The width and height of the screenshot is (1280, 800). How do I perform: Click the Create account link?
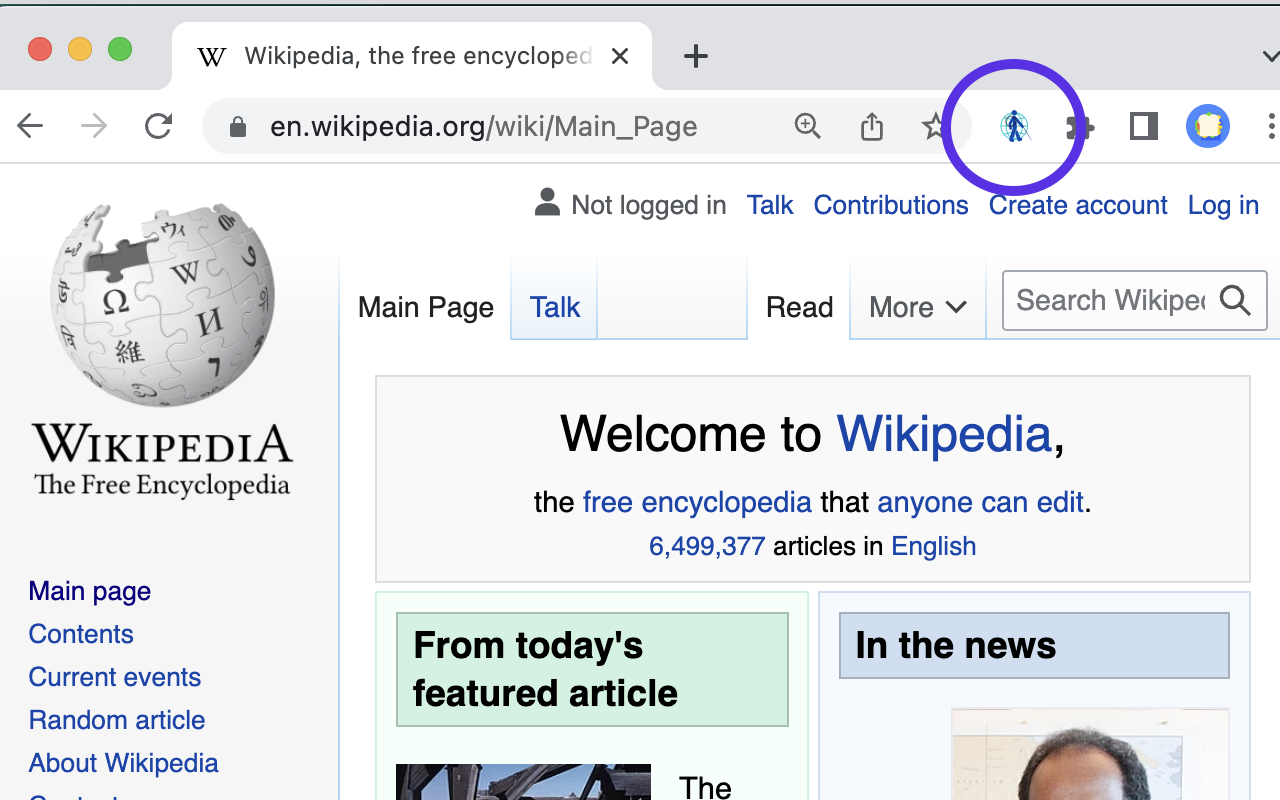point(1077,205)
